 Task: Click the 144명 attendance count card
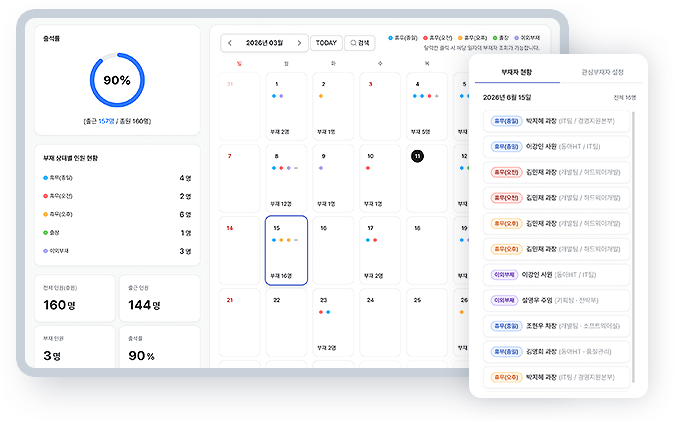[160, 299]
